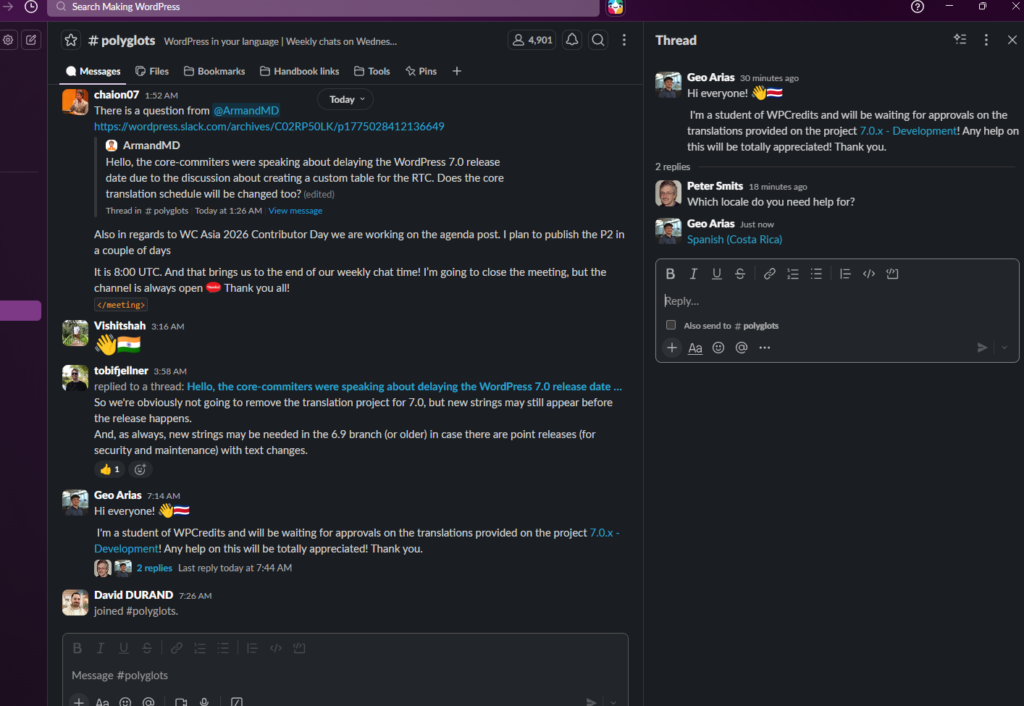Click the search-in-channel magnifier icon
Screen dimensions: 1024x706
(598, 40)
